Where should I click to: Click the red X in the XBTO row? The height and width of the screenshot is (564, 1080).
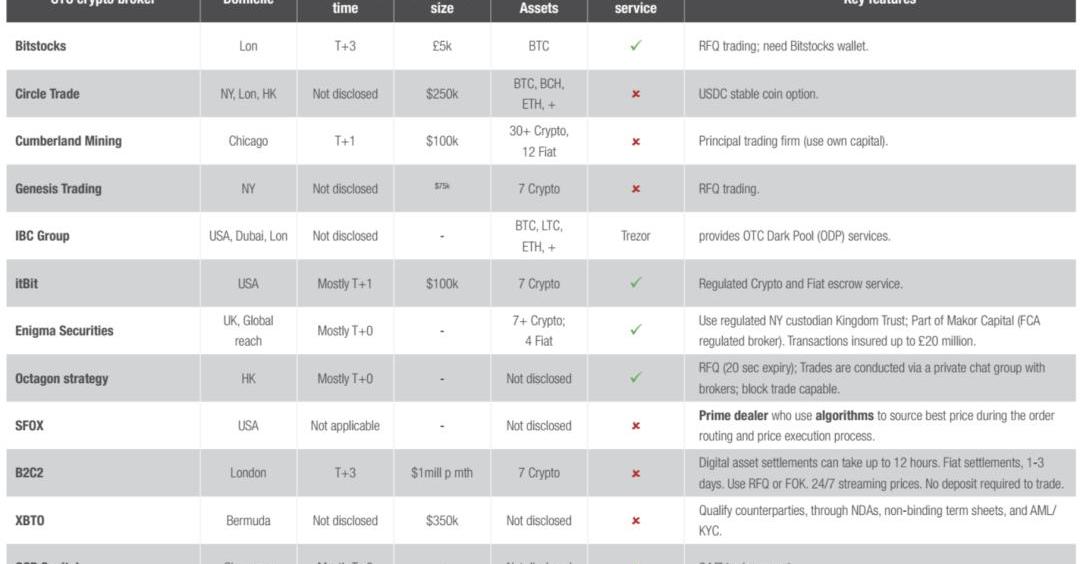coord(636,521)
